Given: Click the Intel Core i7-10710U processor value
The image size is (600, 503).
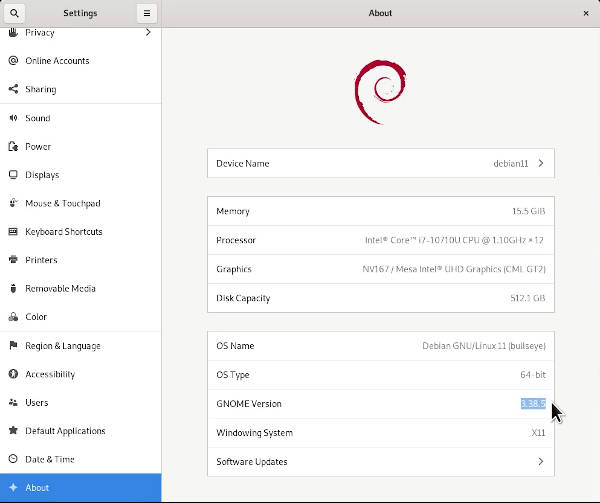Looking at the screenshot, I should tap(454, 240).
